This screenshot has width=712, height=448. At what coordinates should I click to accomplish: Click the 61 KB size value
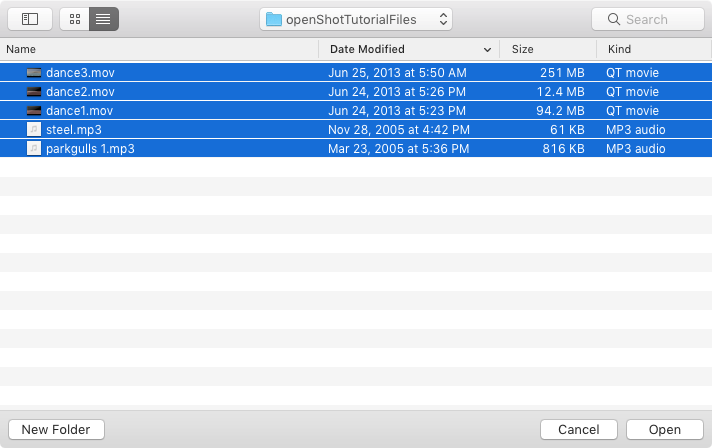click(567, 130)
